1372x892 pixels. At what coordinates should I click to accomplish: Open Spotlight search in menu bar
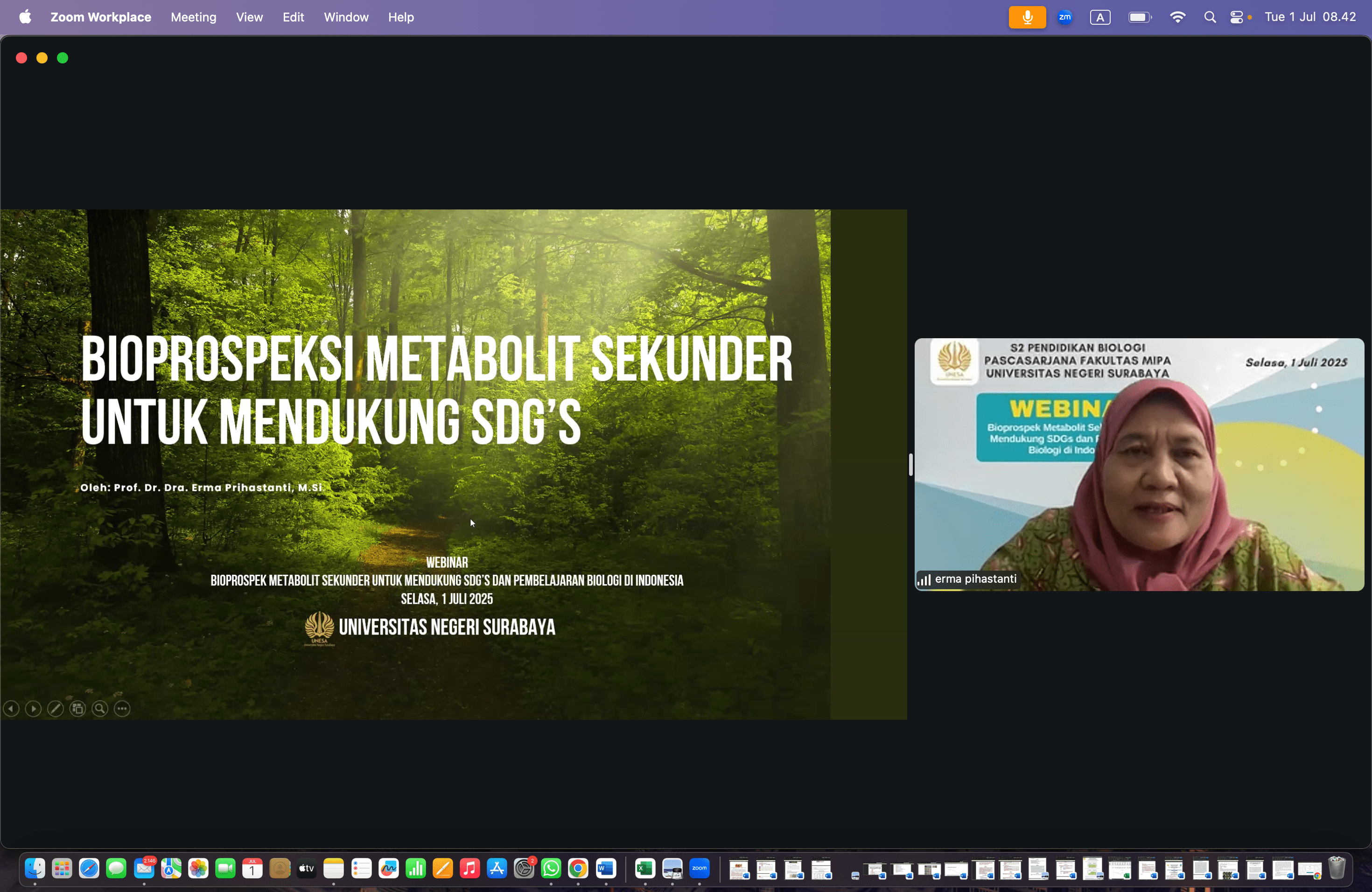tap(1210, 17)
